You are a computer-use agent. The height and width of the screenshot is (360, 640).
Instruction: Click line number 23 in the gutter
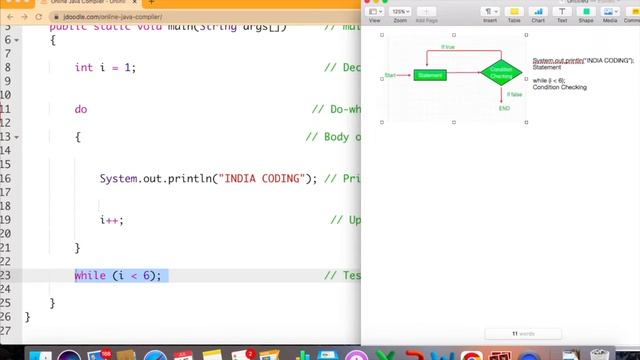6,276
